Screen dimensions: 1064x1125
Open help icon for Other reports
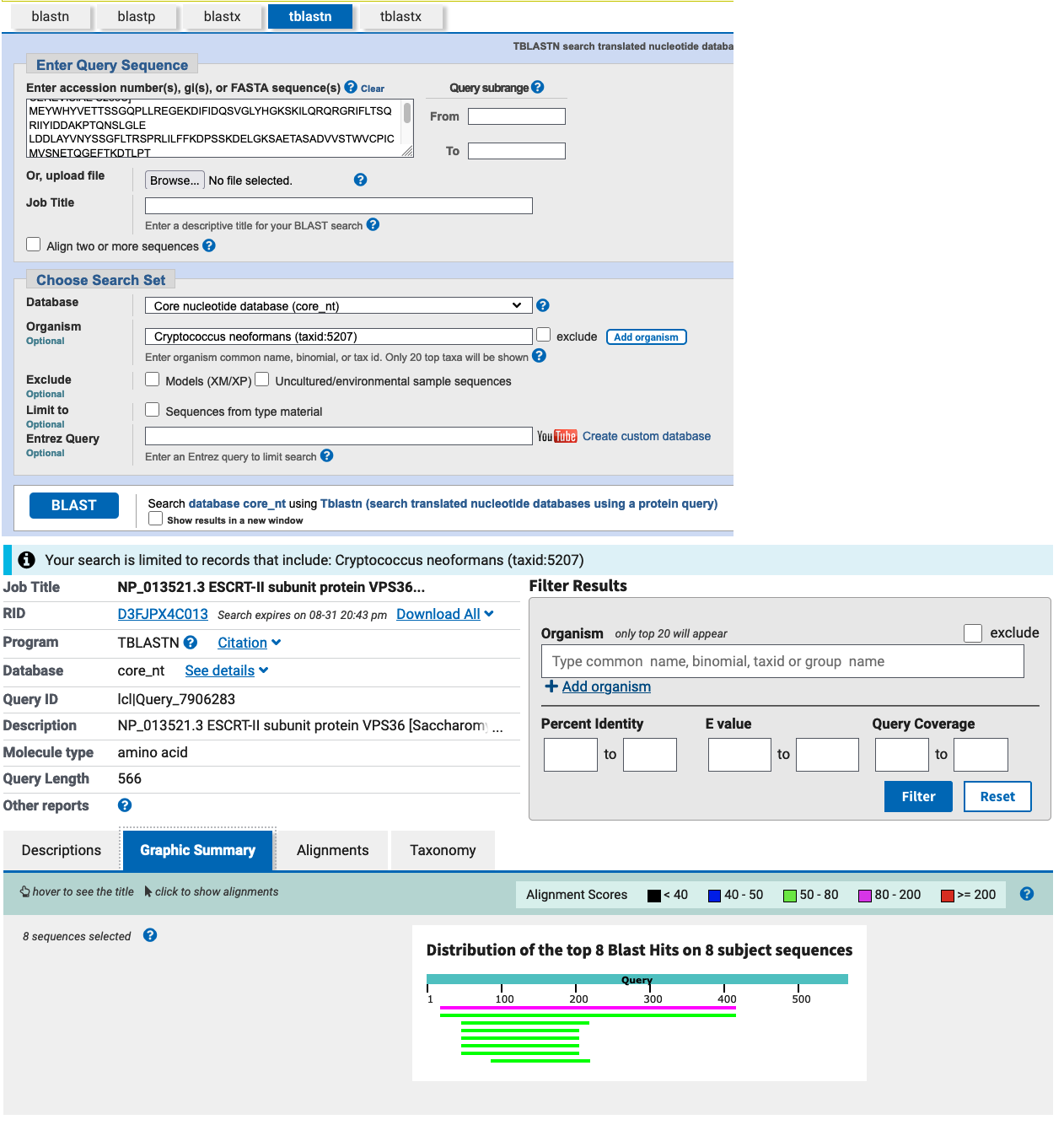(125, 805)
